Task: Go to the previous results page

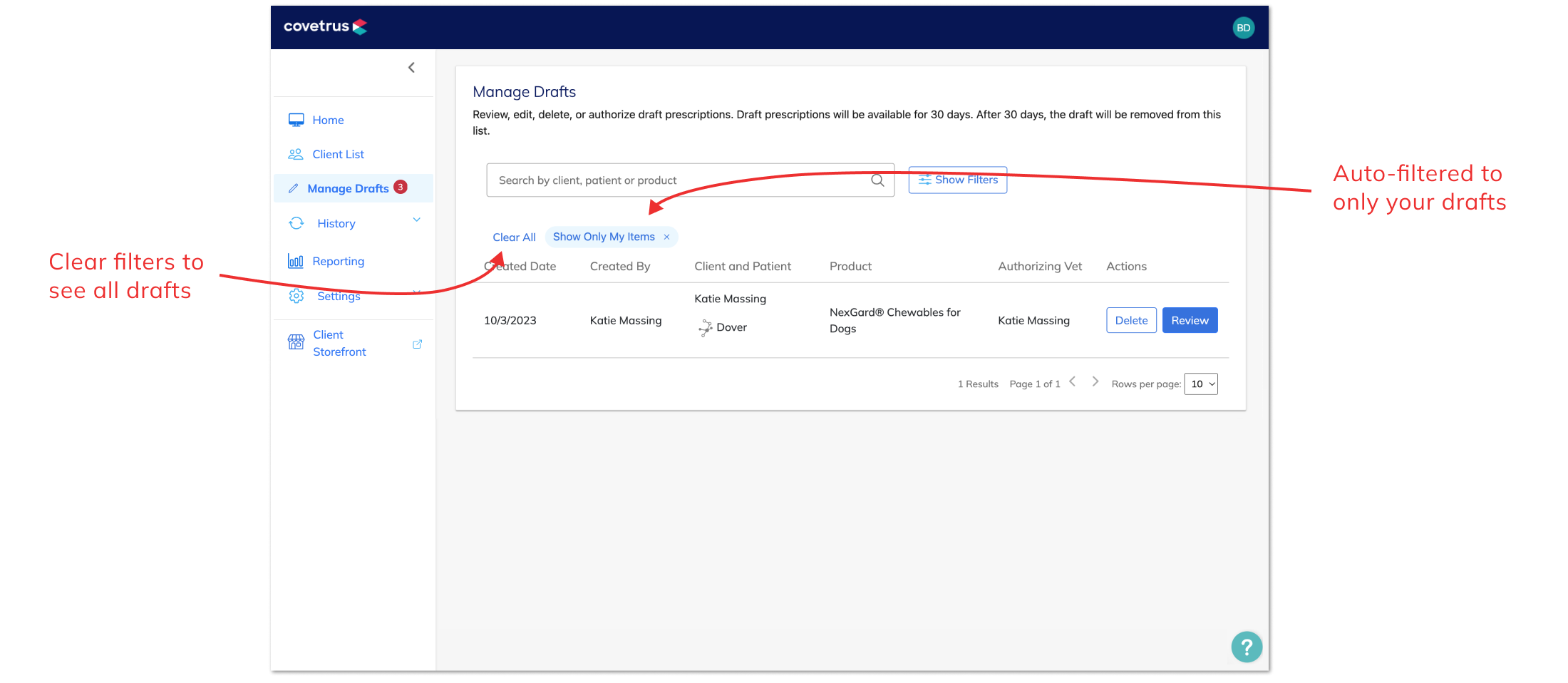Action: tap(1072, 382)
